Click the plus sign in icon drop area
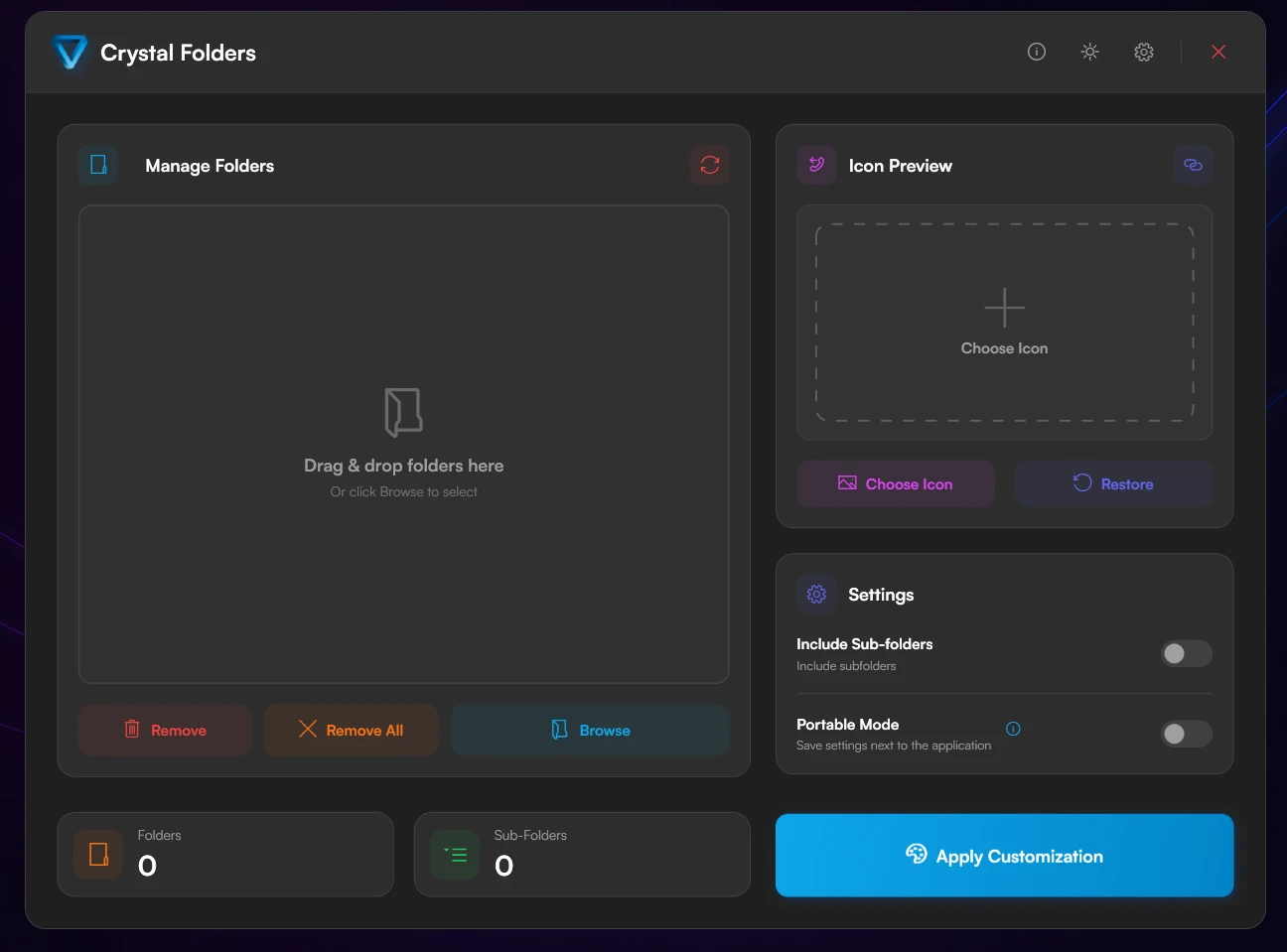 1004,308
